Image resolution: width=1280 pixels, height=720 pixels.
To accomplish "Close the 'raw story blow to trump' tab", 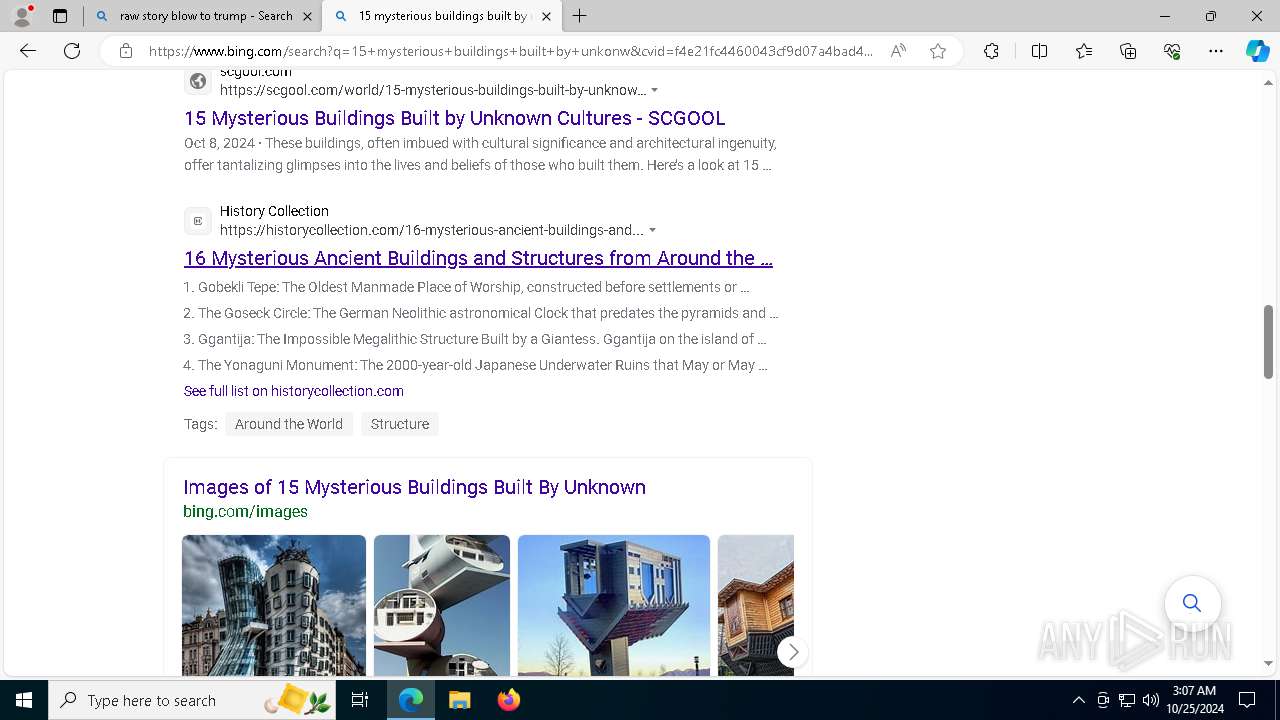I will (x=307, y=16).
